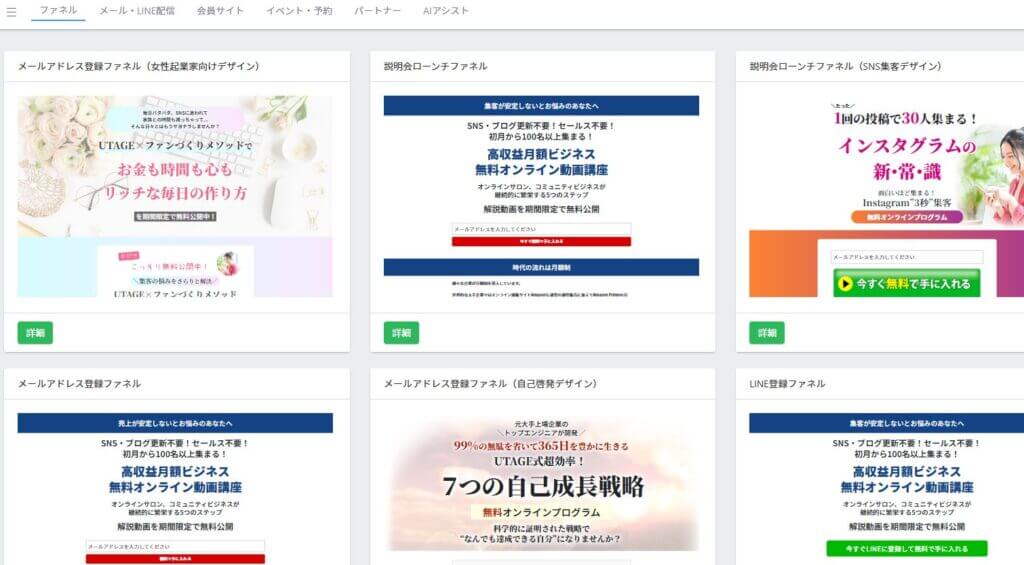Image resolution: width=1024 pixels, height=565 pixels.
Task: Open the LINE登録ファネル template preview
Action: [886, 489]
